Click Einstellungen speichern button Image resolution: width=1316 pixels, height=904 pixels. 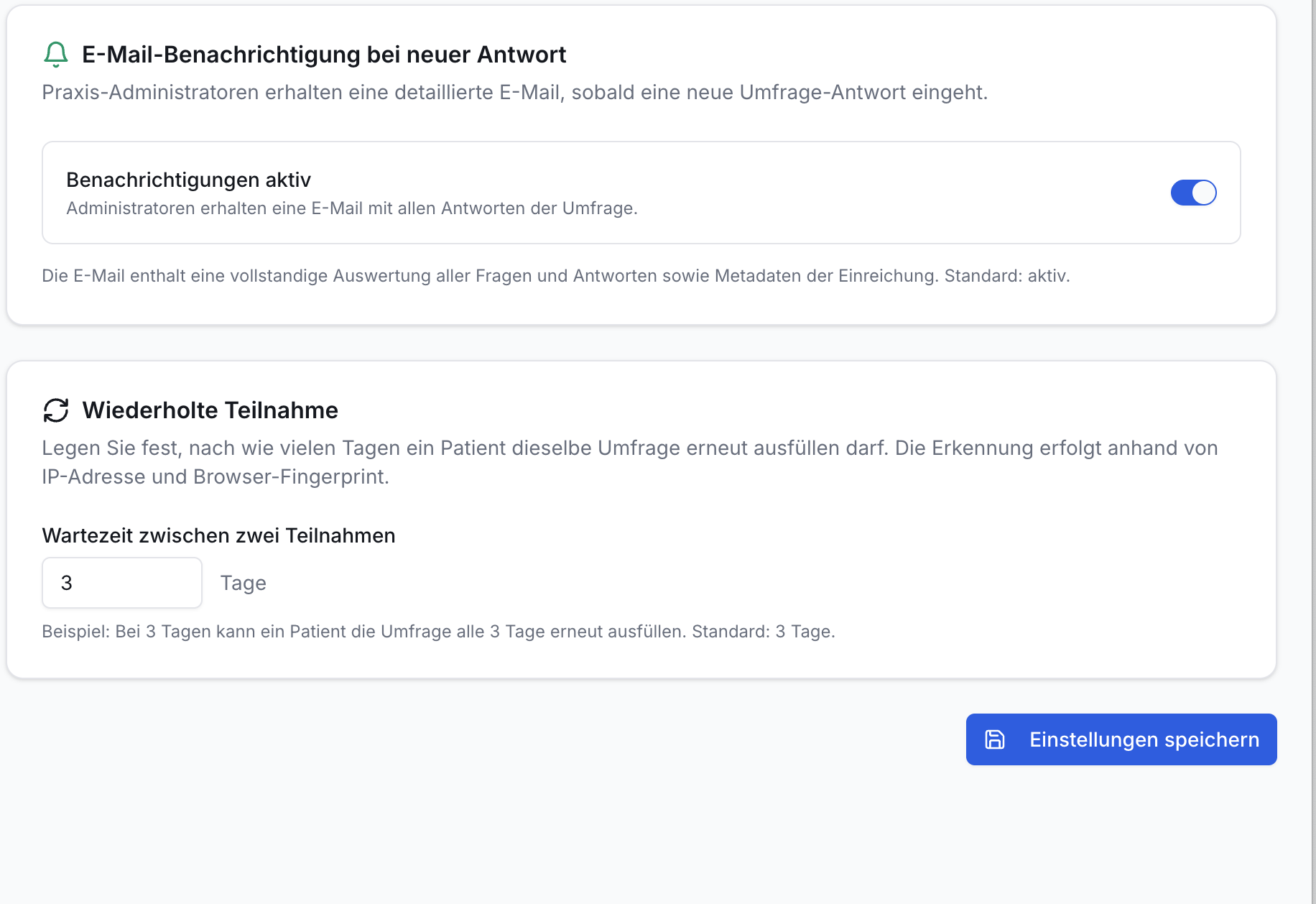(x=1121, y=739)
